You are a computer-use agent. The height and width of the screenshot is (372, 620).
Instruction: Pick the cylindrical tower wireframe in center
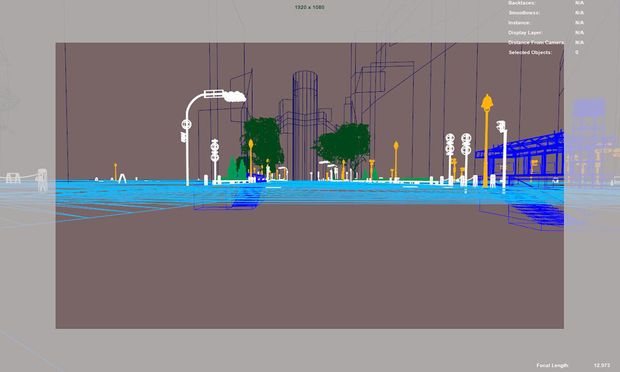click(305, 125)
